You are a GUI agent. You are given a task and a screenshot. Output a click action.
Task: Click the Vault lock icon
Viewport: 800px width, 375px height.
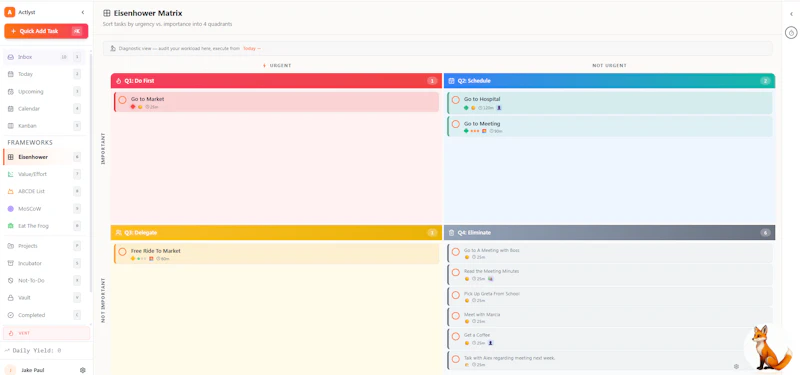11,297
